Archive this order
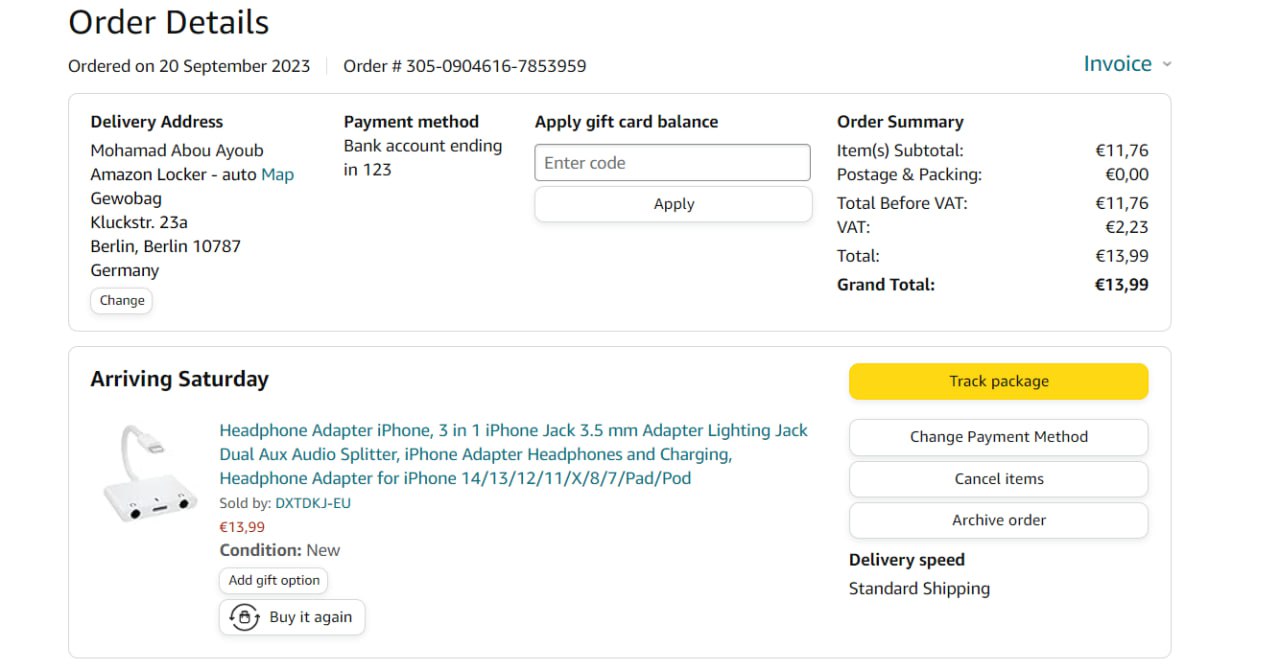The image size is (1280, 670). [998, 520]
